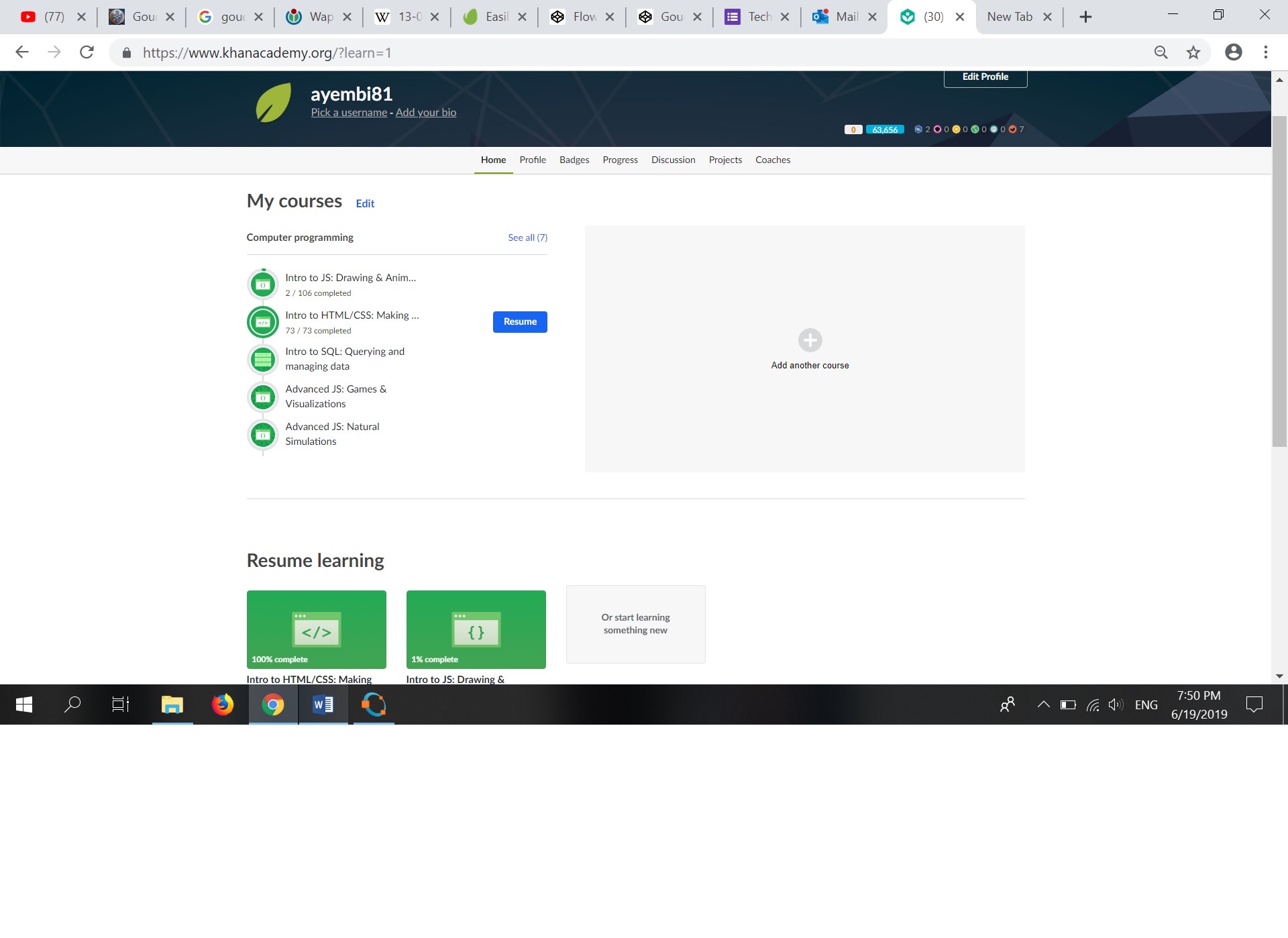Open Intro to SQL: Querying and managing data
This screenshot has height=938, width=1288.
point(345,359)
